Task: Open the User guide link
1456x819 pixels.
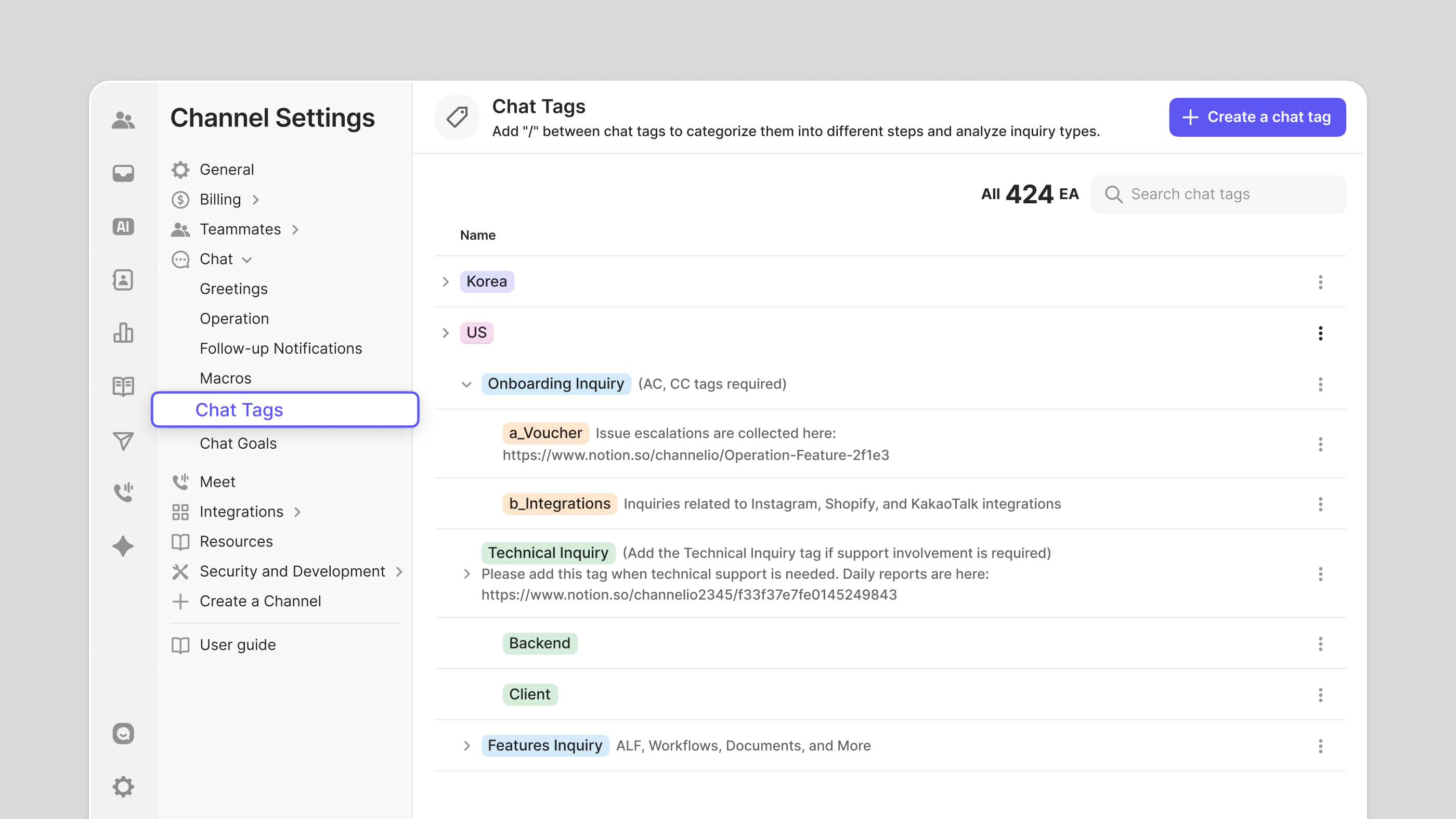Action: pyautogui.click(x=238, y=645)
